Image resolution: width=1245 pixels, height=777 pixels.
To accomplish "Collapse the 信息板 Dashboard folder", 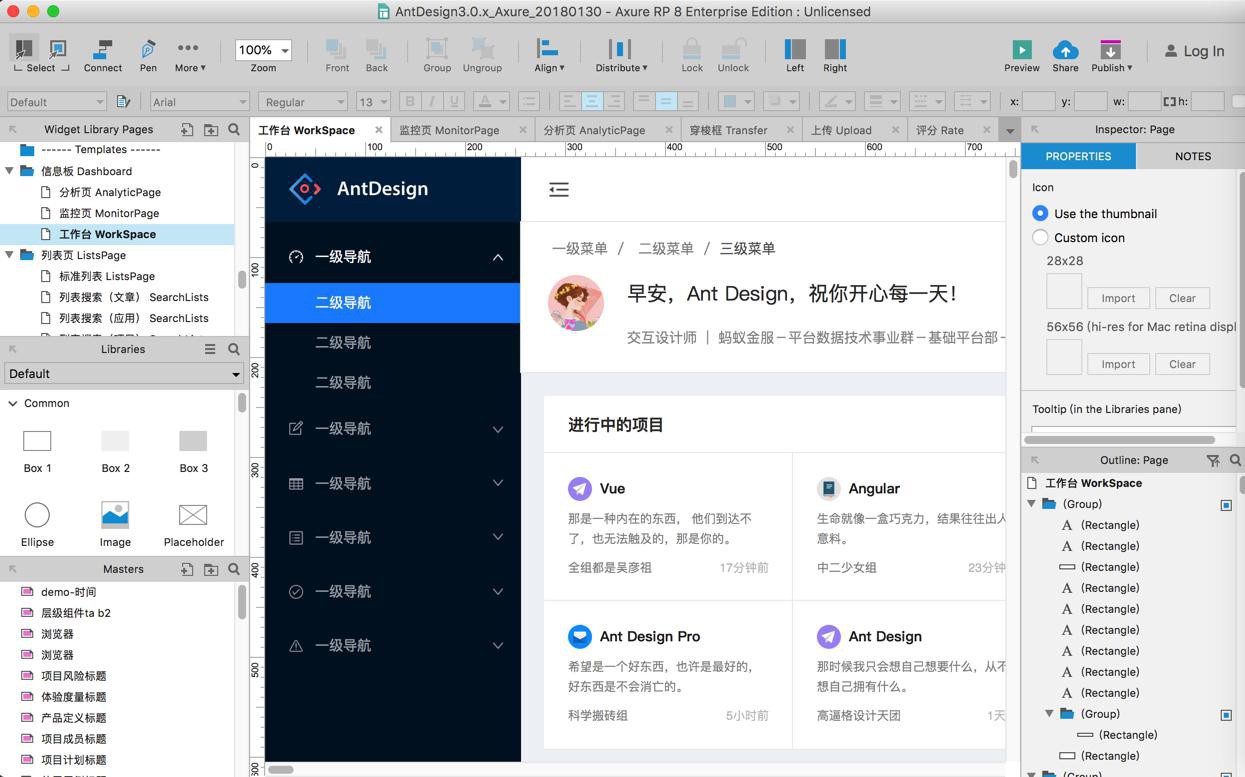I will pos(10,171).
